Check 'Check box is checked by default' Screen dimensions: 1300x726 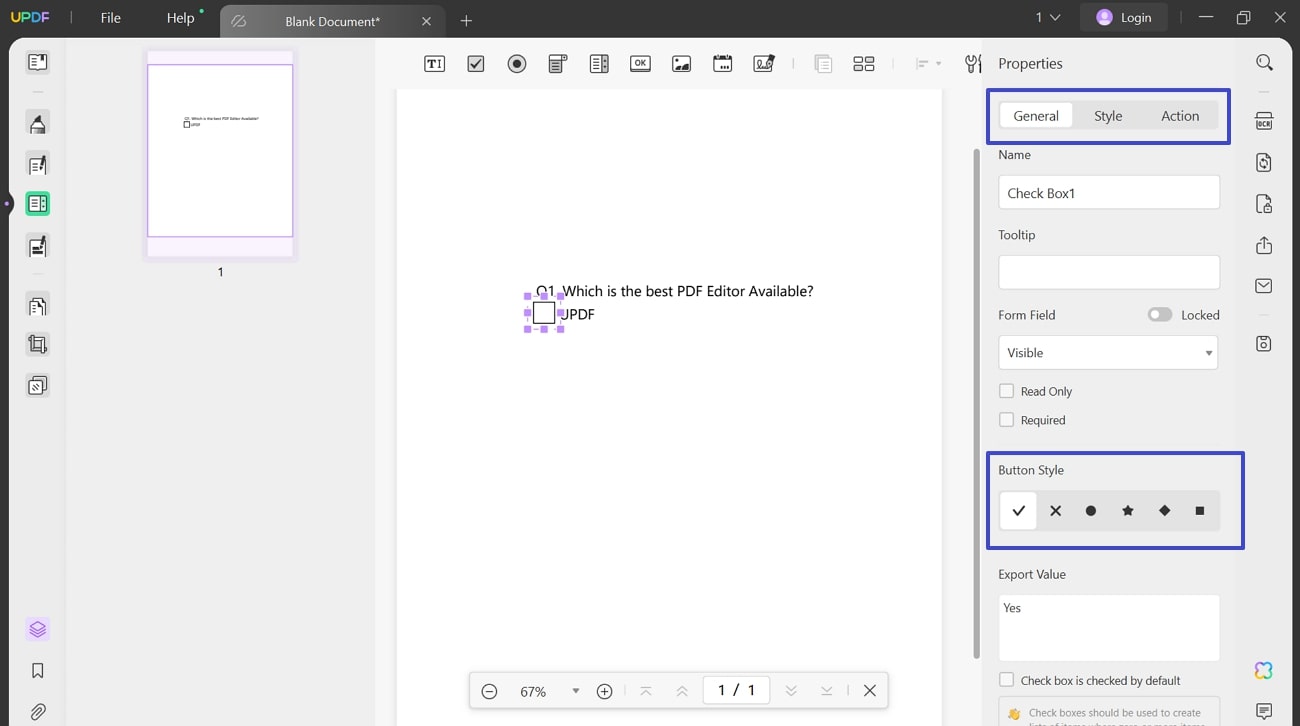tap(1006, 680)
